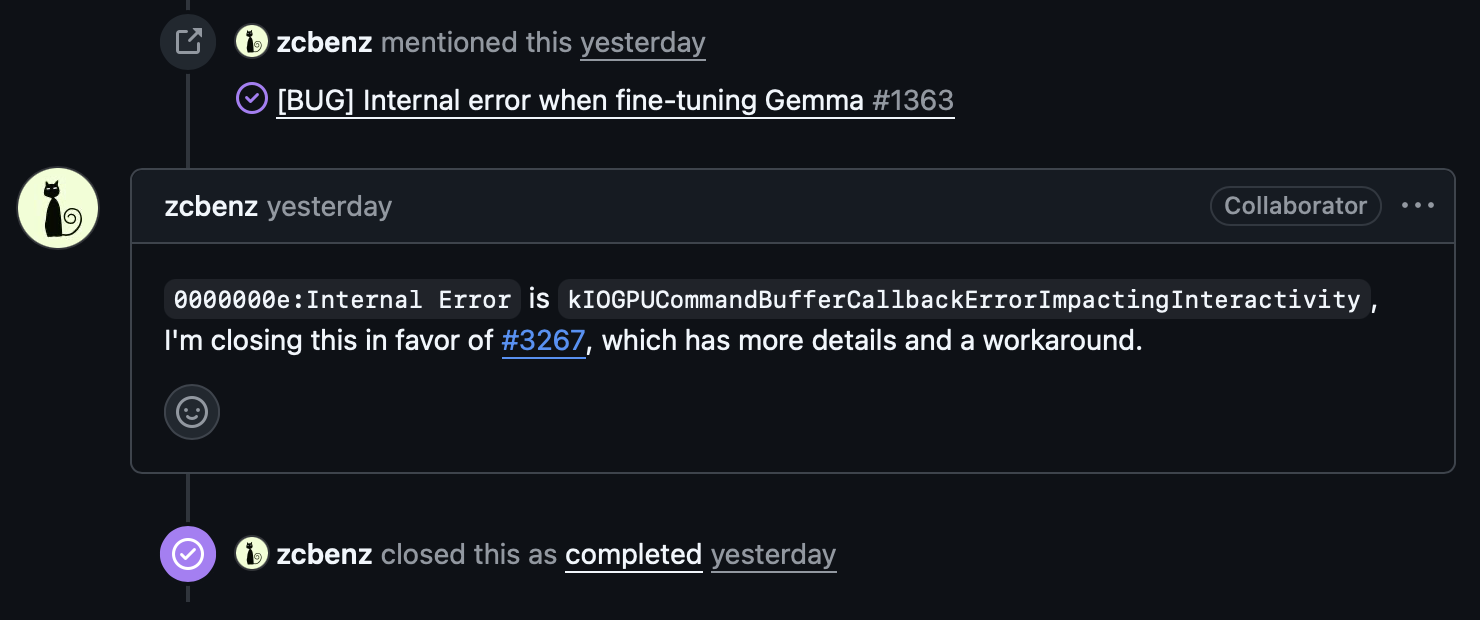Screen dimensions: 1480x620
Task: Open the reaction emoji dropdown
Action: tap(192, 411)
